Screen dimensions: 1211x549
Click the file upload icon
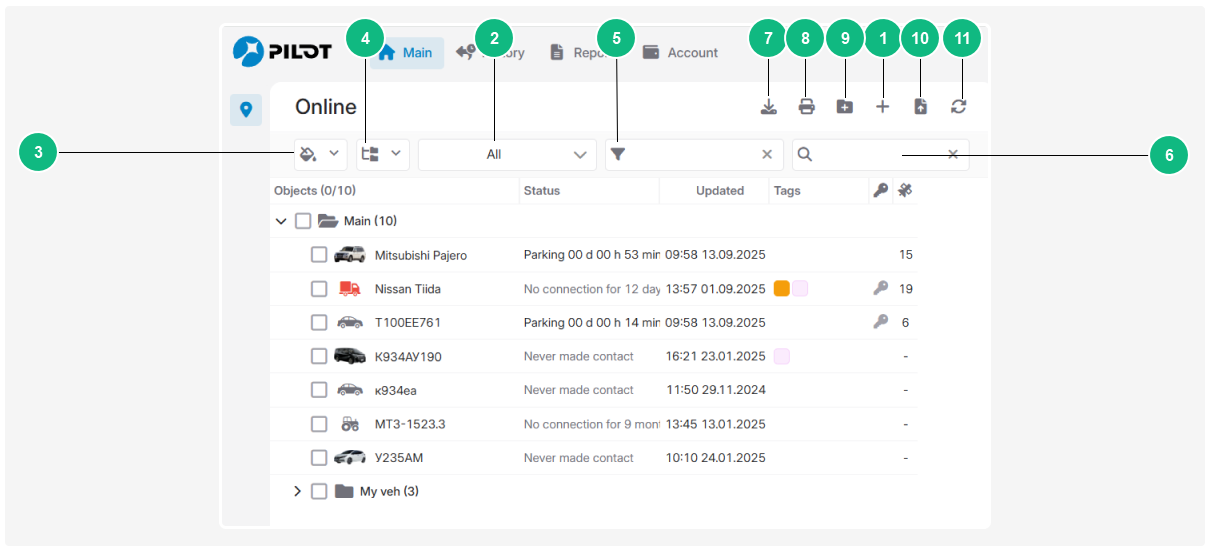point(920,107)
